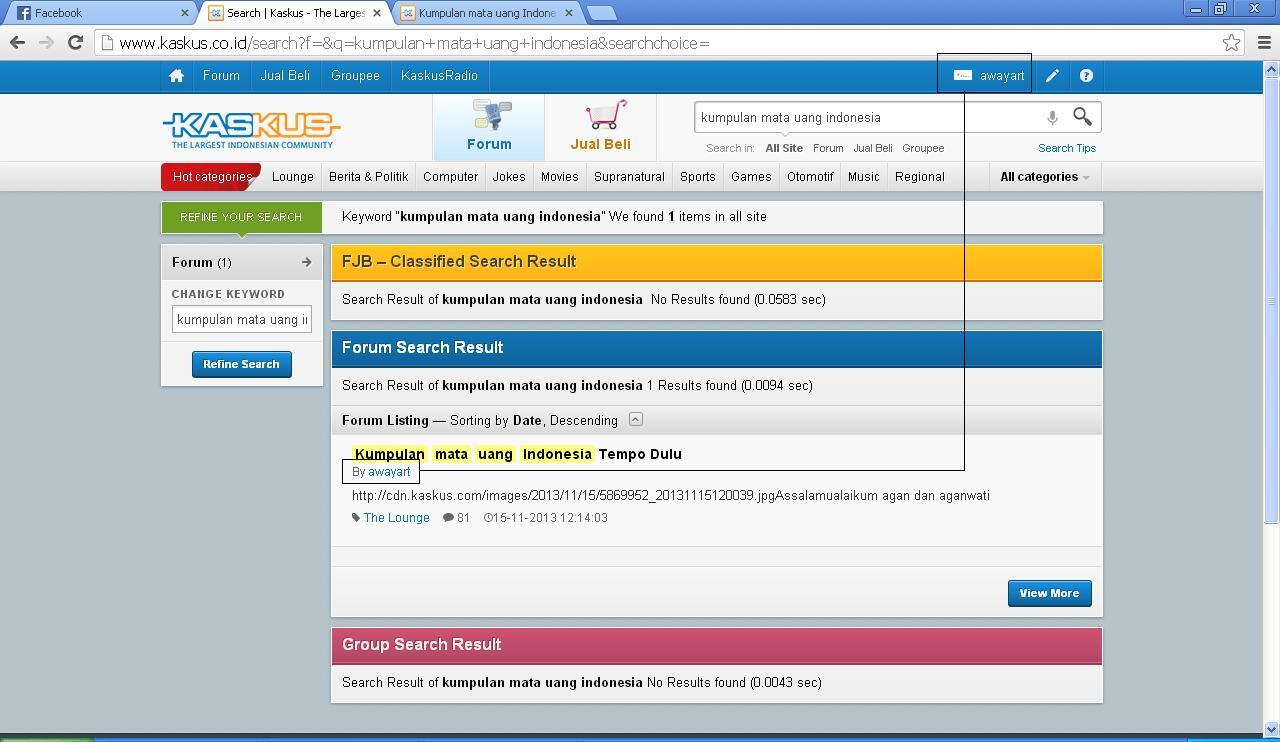Set search scope to Forum
The width and height of the screenshot is (1280, 742).
click(x=828, y=148)
